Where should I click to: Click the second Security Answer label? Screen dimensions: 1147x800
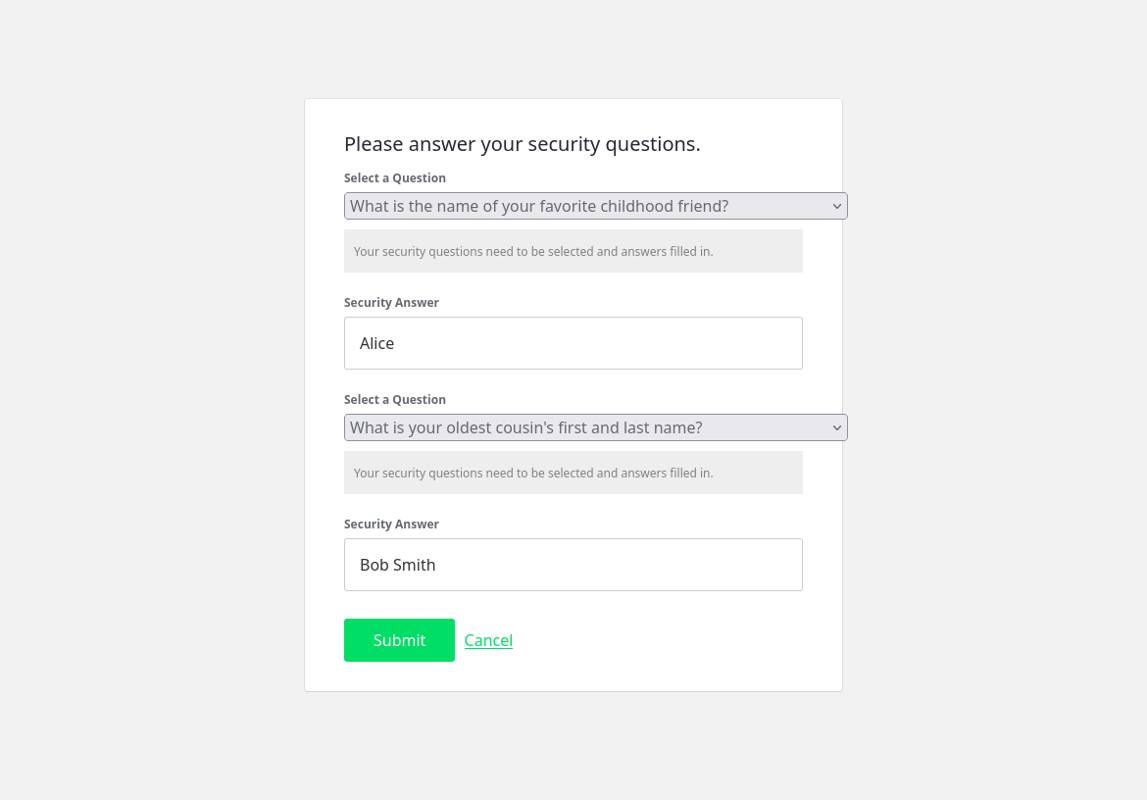[x=391, y=523]
